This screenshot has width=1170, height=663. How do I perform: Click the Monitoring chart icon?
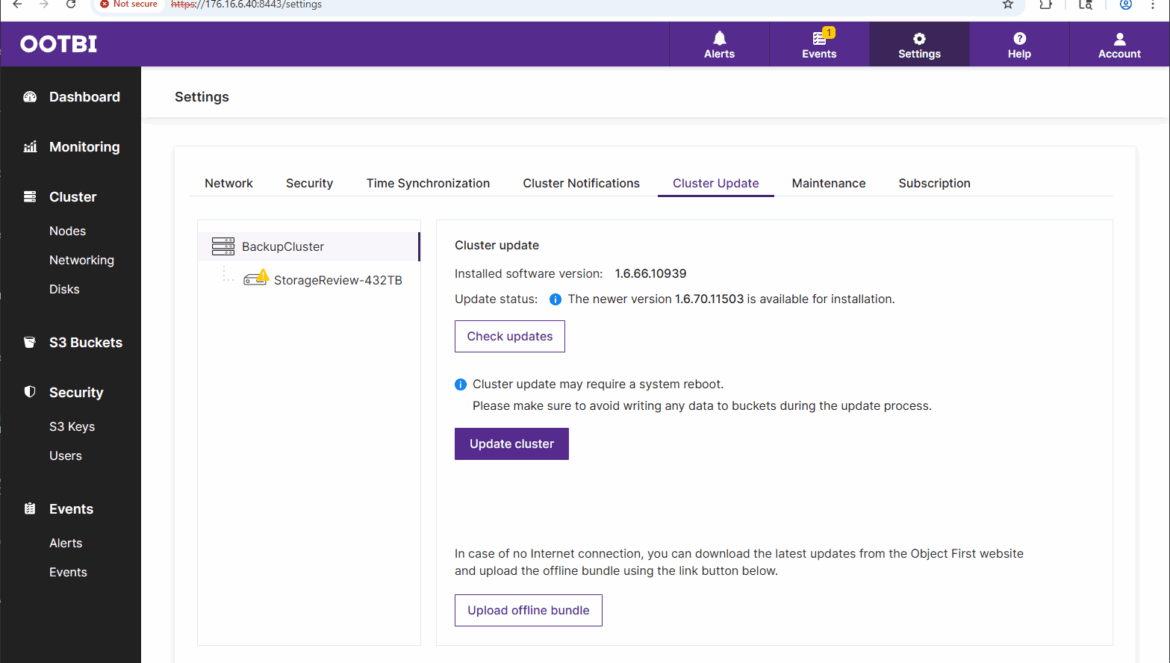click(30, 147)
